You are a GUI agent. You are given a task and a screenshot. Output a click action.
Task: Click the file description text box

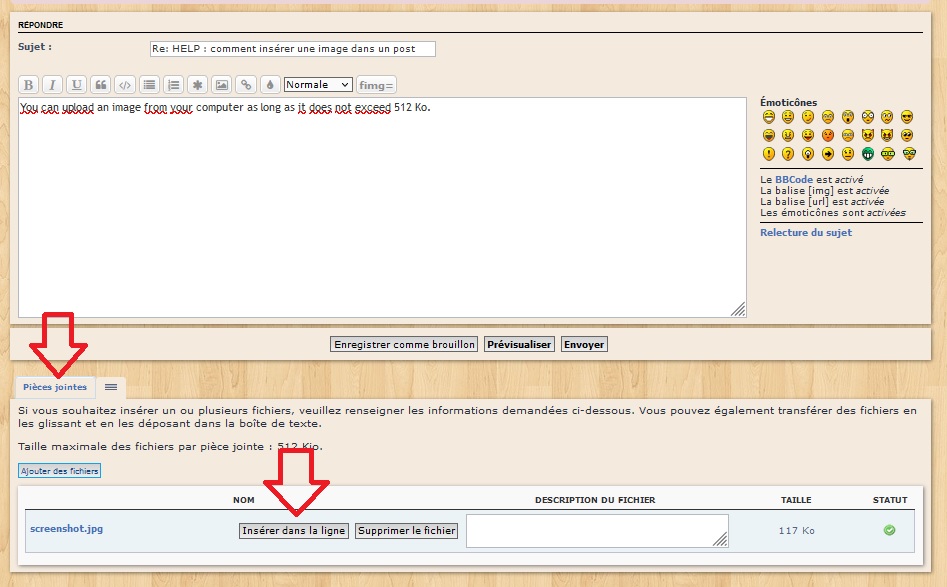597,531
